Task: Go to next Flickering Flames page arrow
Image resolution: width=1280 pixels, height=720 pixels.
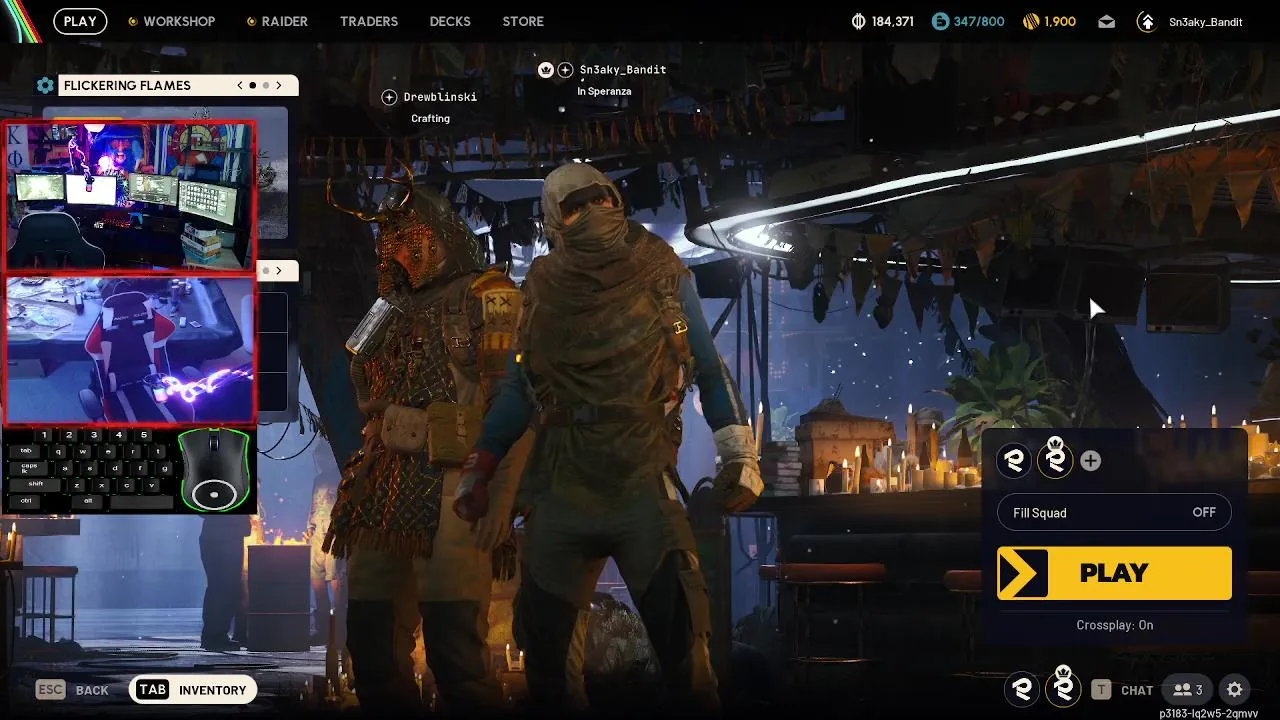Action: [x=279, y=85]
